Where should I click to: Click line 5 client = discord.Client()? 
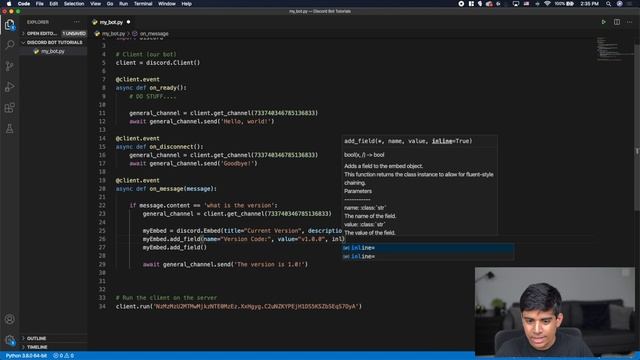point(158,62)
